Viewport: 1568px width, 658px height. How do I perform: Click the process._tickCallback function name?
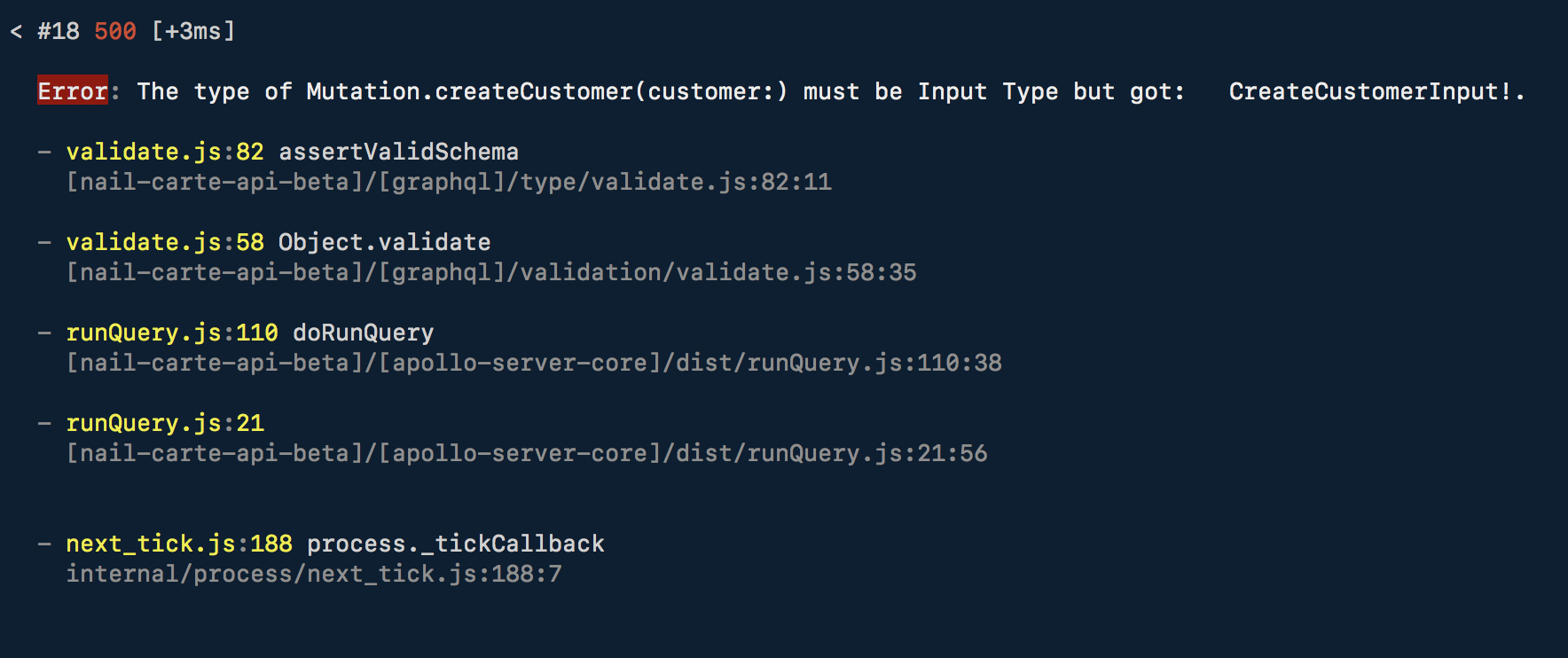[455, 544]
